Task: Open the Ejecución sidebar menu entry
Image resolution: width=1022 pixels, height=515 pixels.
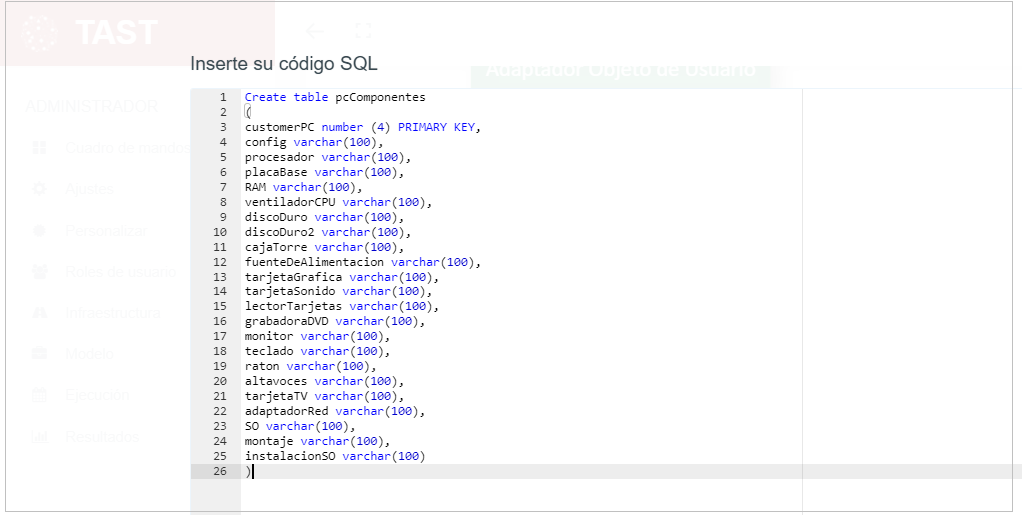Action: [x=97, y=395]
